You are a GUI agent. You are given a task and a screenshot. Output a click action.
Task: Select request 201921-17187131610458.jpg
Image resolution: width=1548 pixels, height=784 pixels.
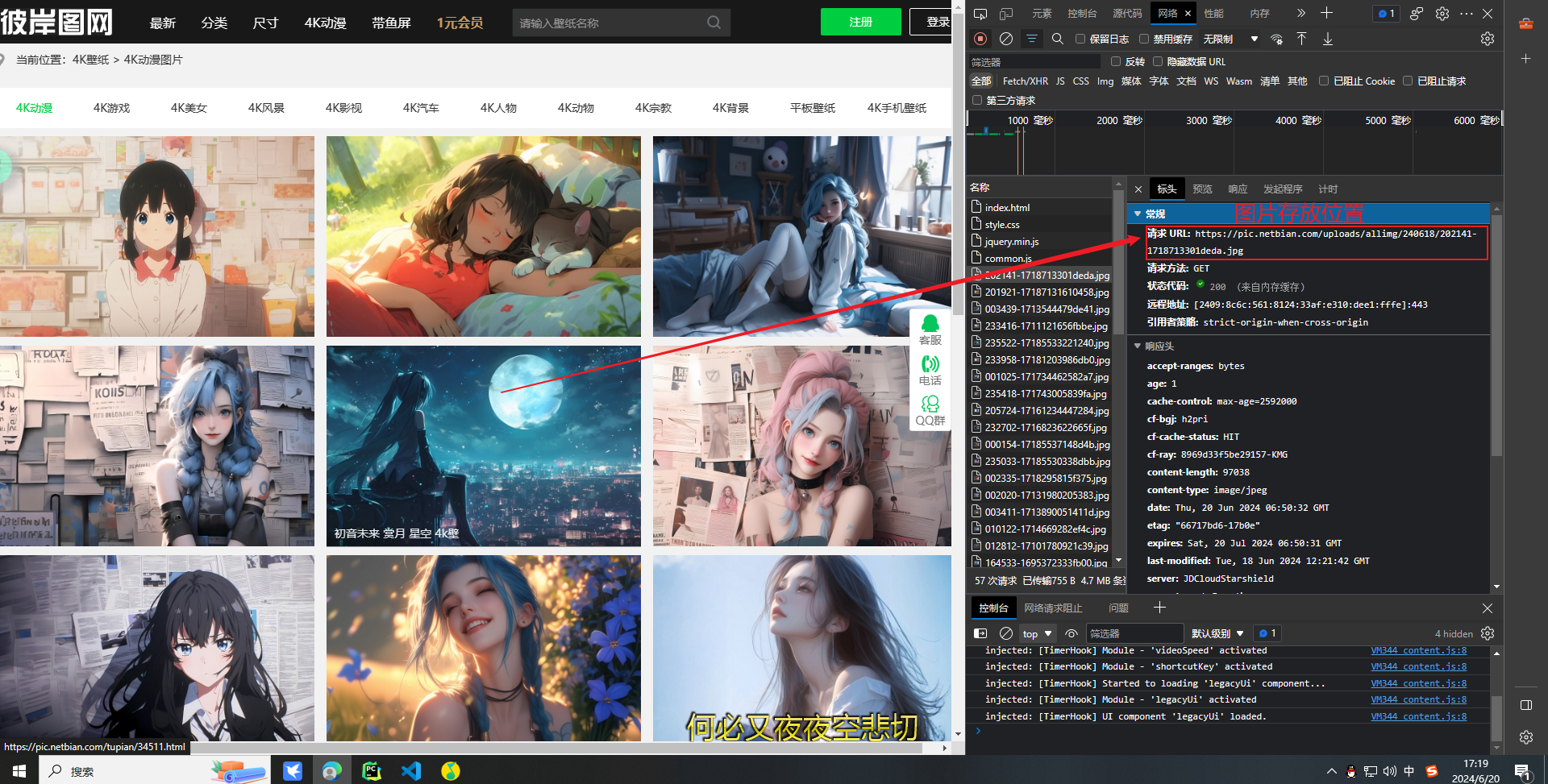(1040, 292)
